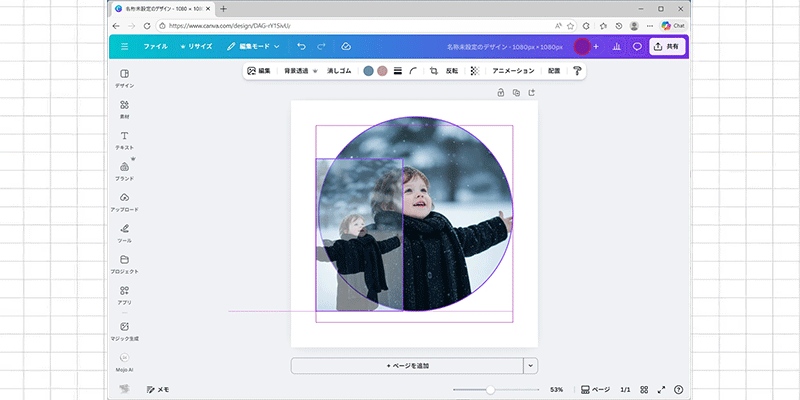Image resolution: width=800 pixels, height=400 pixels.
Task: Open the 素材 elements panel
Action: click(124, 109)
